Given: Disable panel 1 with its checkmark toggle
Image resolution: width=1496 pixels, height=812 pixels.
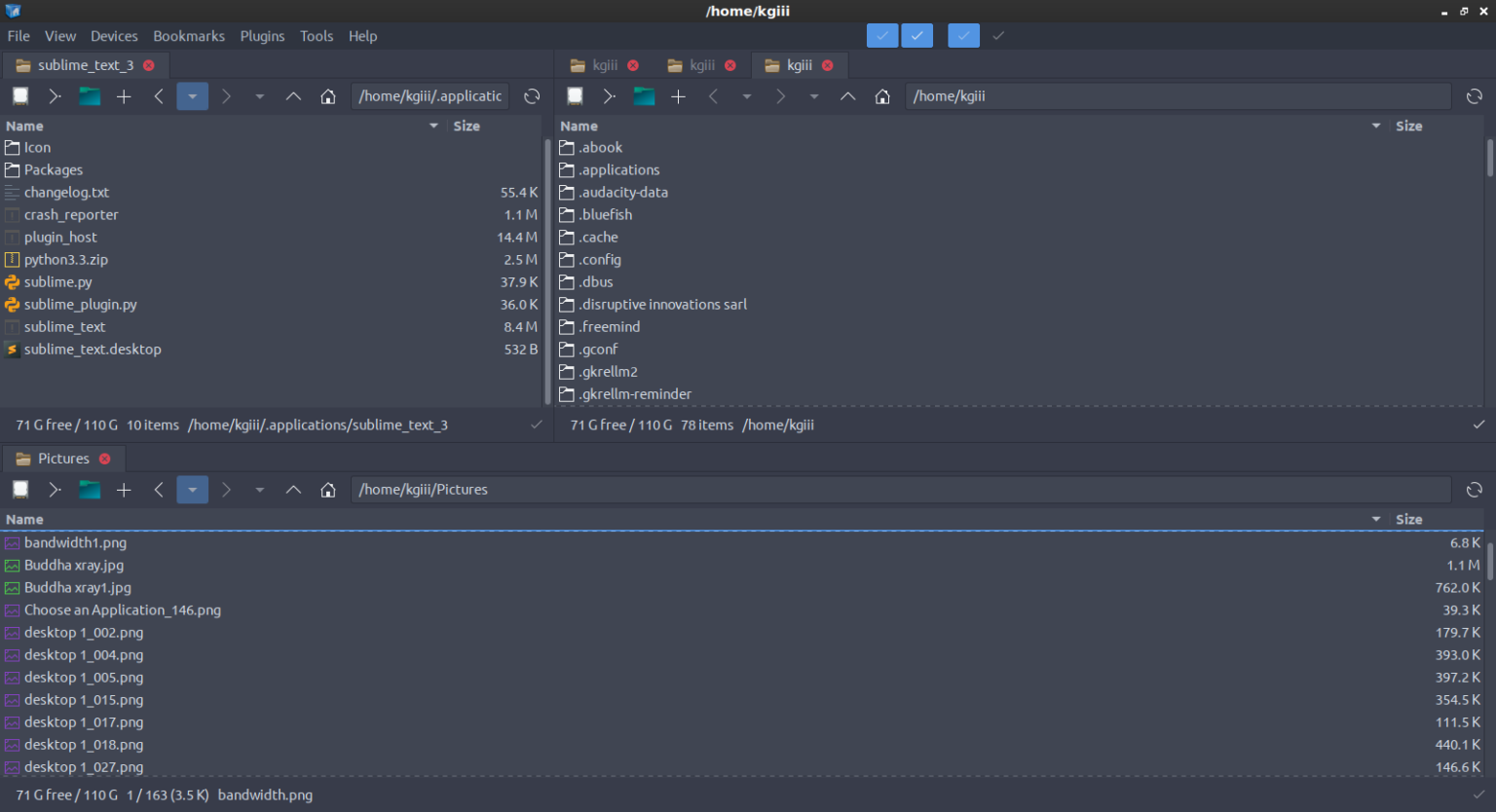Looking at the screenshot, I should pyautogui.click(x=881, y=35).
